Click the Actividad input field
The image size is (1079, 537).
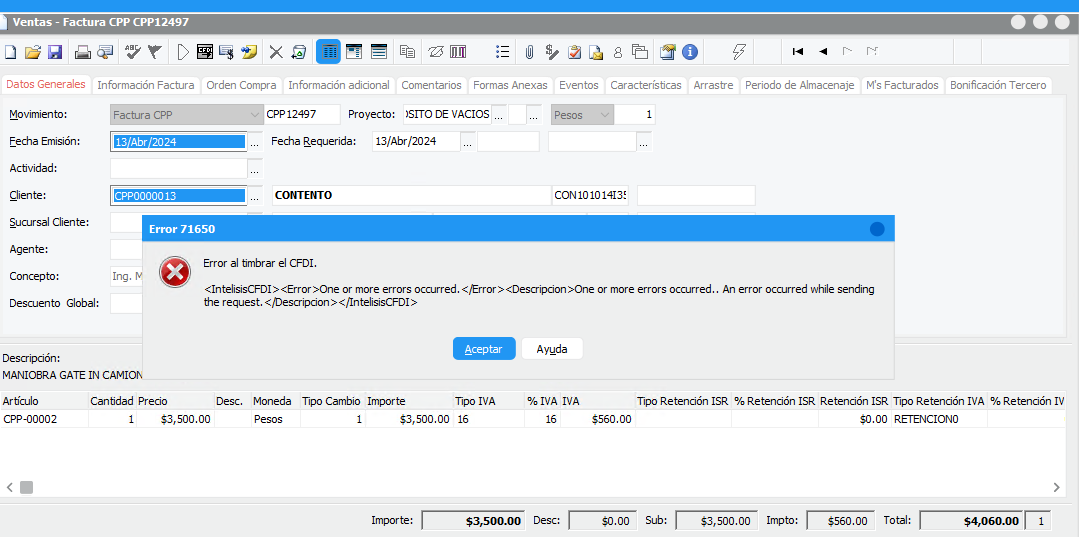click(x=178, y=169)
